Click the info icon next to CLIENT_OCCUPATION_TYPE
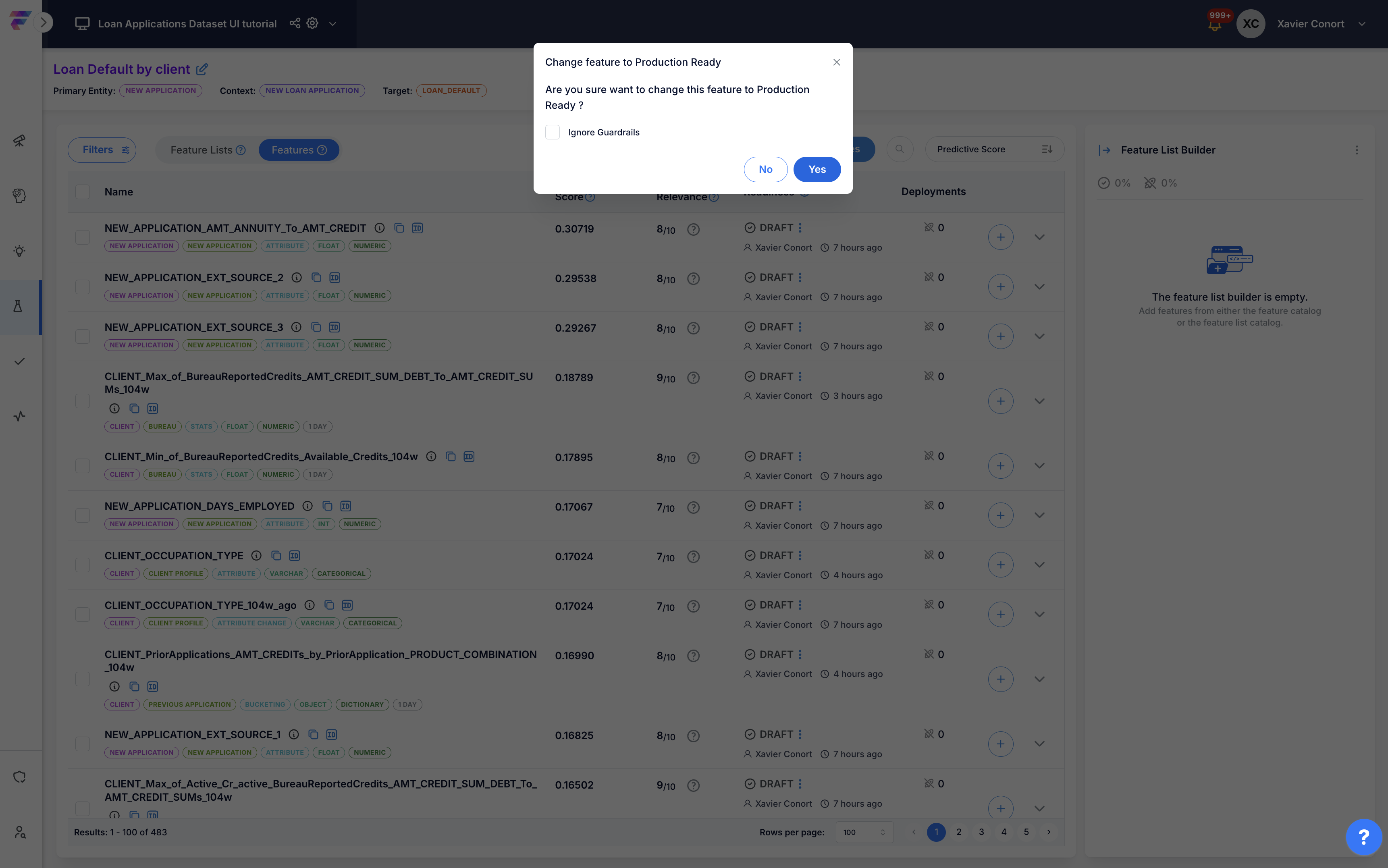1388x868 pixels. click(257, 556)
